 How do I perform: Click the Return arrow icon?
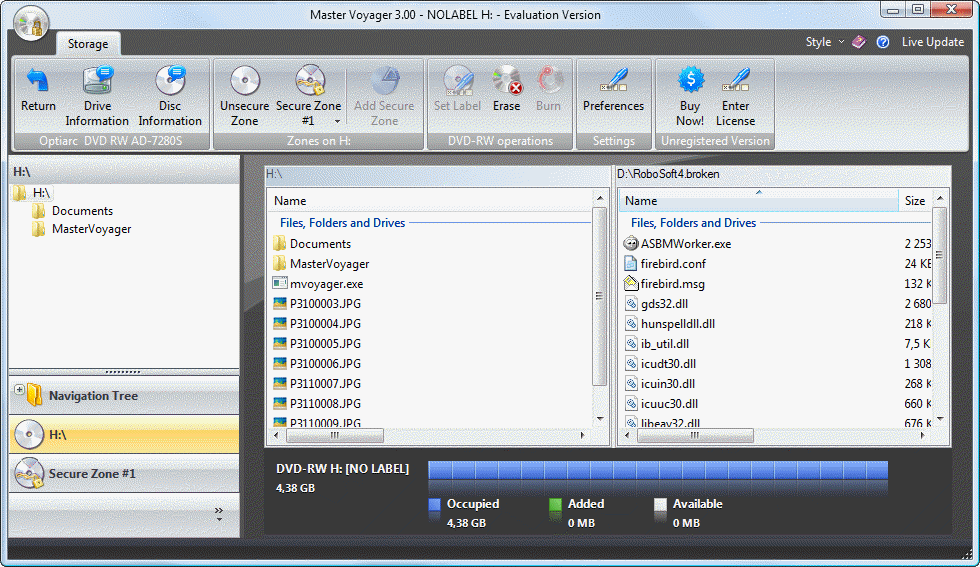tap(38, 80)
